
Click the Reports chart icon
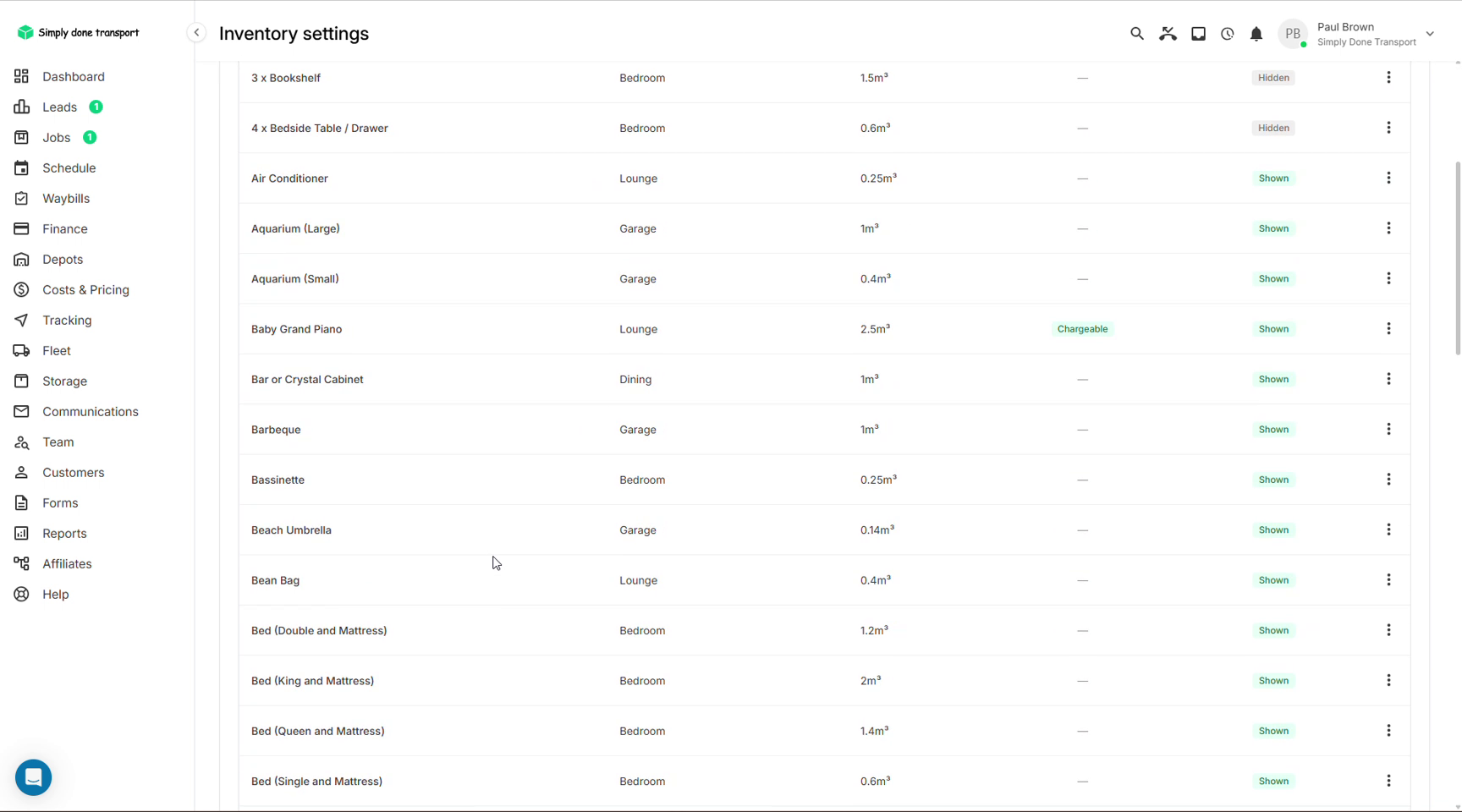[21, 534]
